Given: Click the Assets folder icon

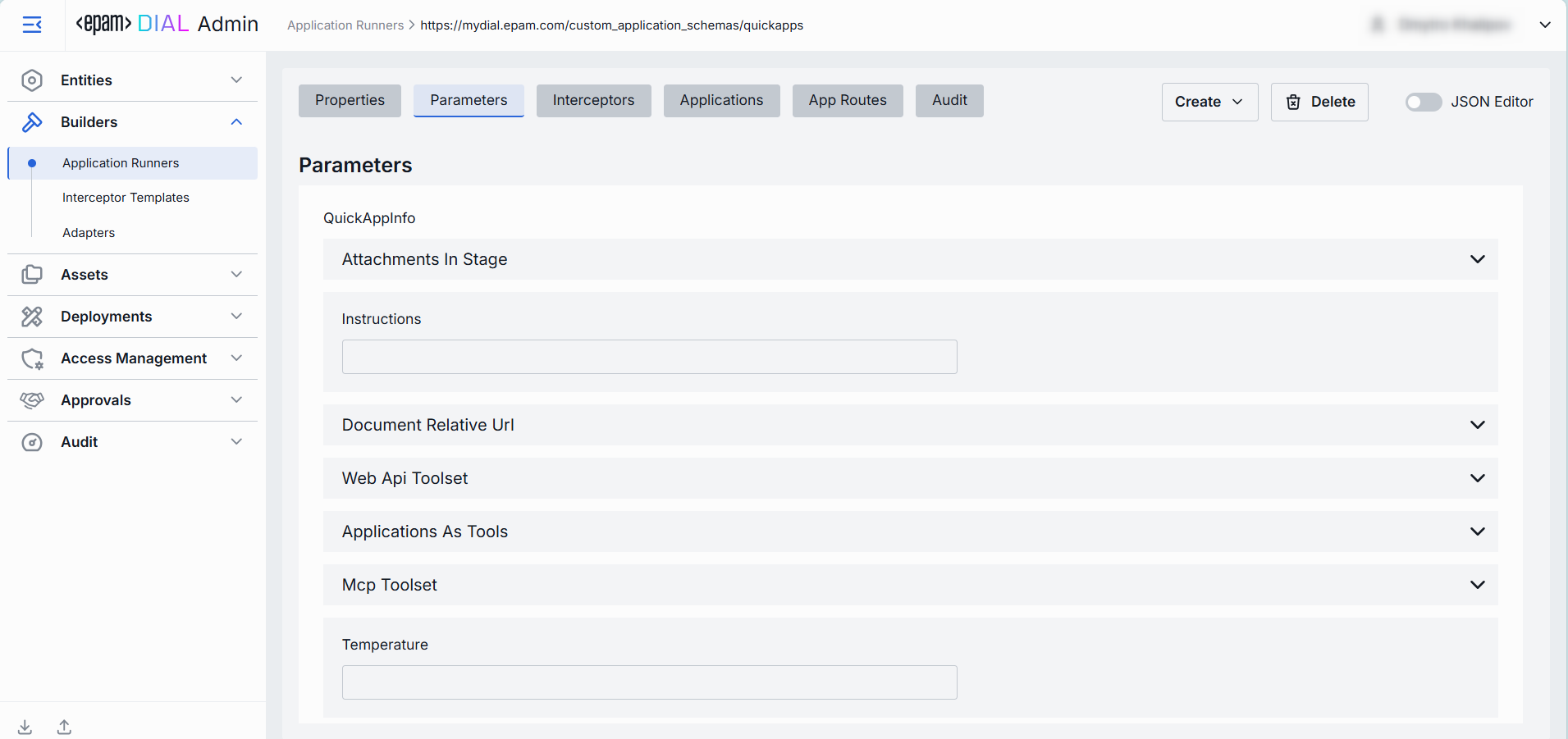Looking at the screenshot, I should click(x=32, y=275).
